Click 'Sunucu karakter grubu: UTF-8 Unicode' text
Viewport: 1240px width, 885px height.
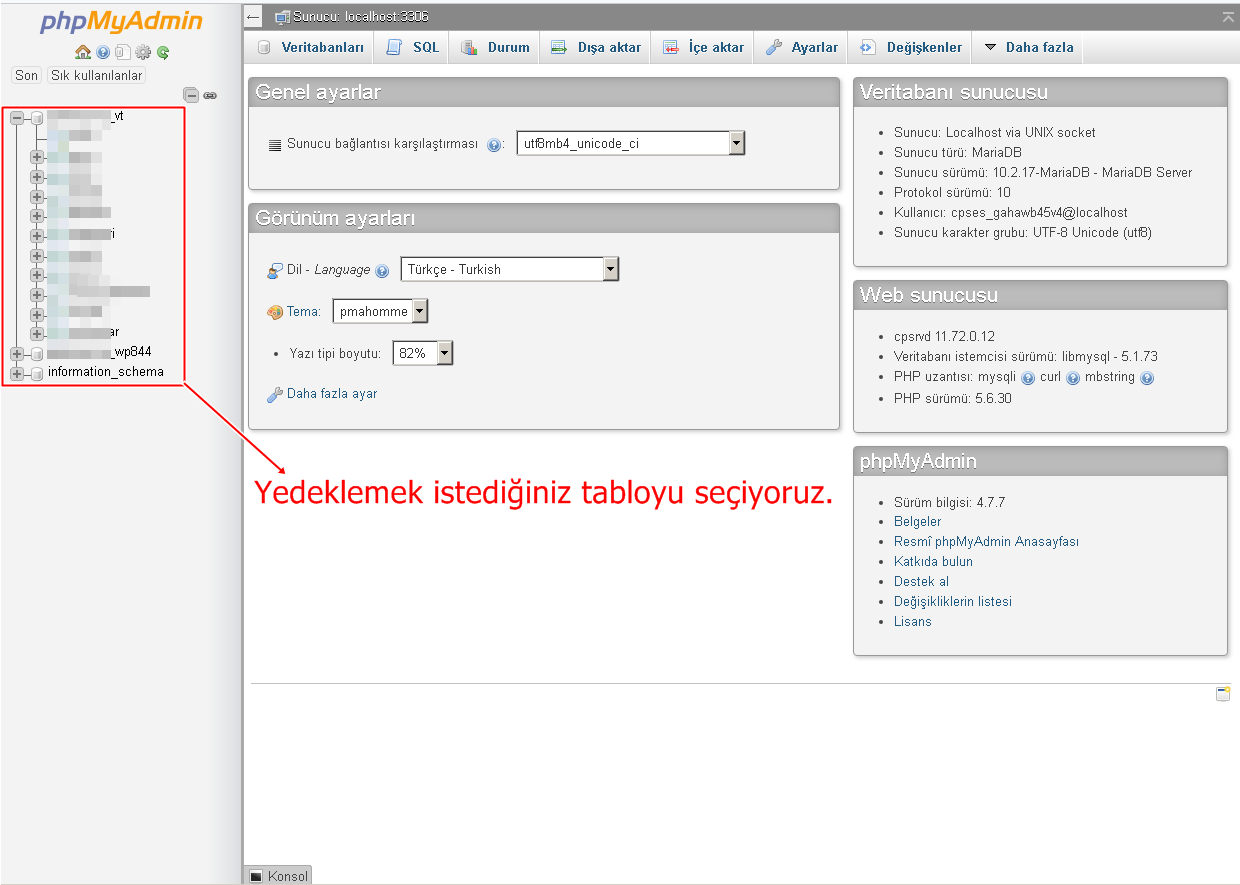[1023, 233]
